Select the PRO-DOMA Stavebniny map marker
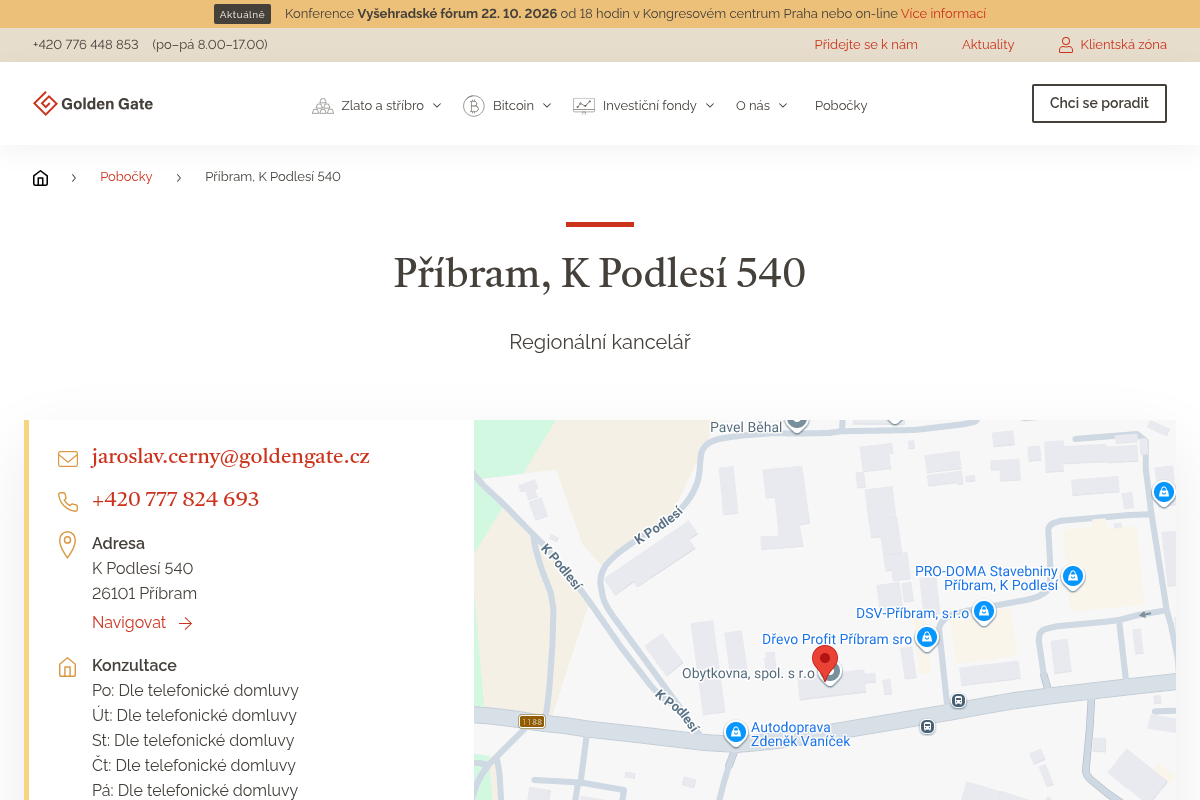 (x=1073, y=576)
